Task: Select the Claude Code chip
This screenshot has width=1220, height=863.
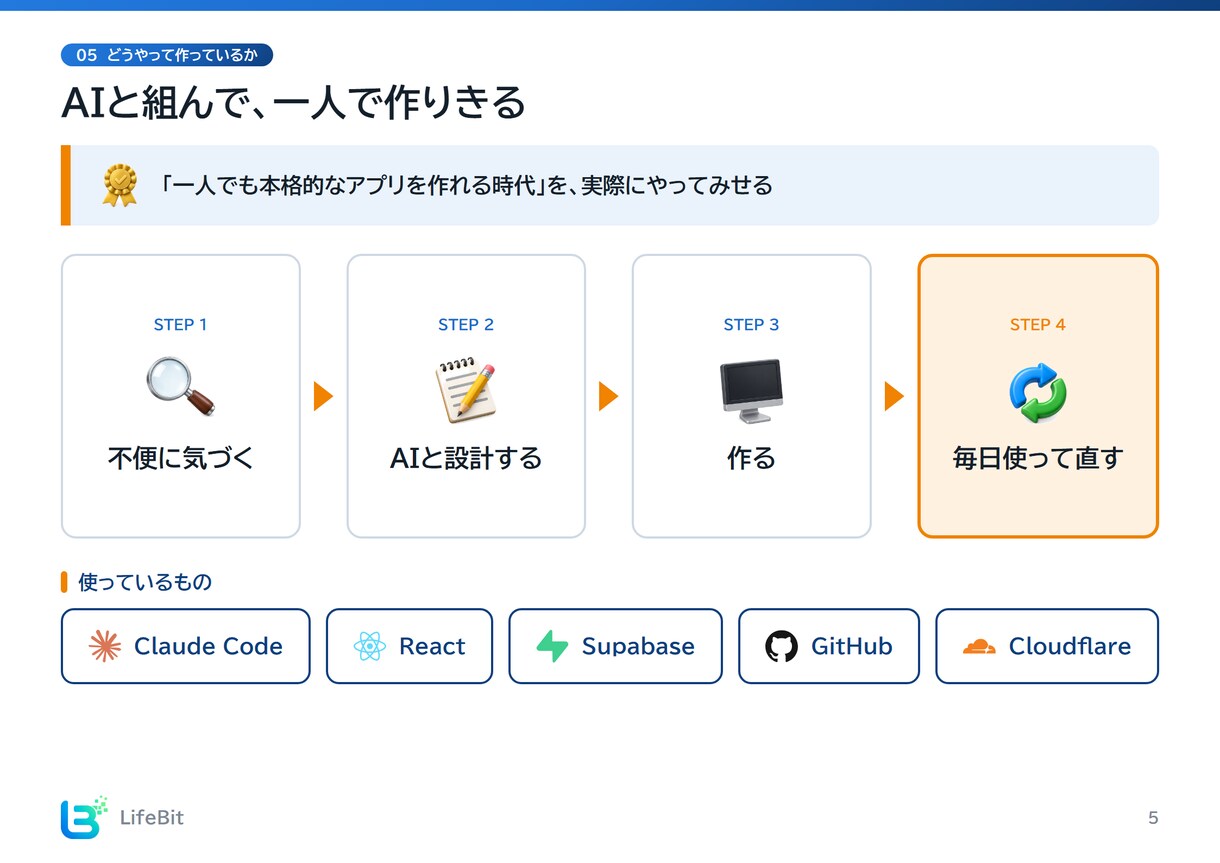Action: pos(186,646)
